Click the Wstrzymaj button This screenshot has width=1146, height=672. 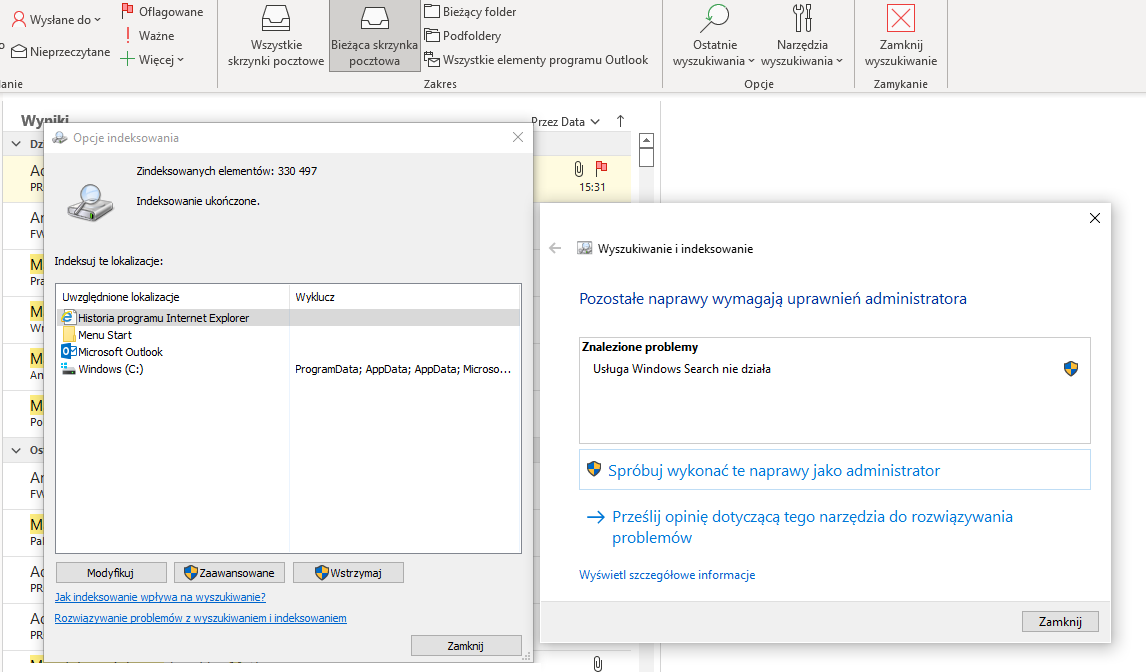(x=348, y=573)
